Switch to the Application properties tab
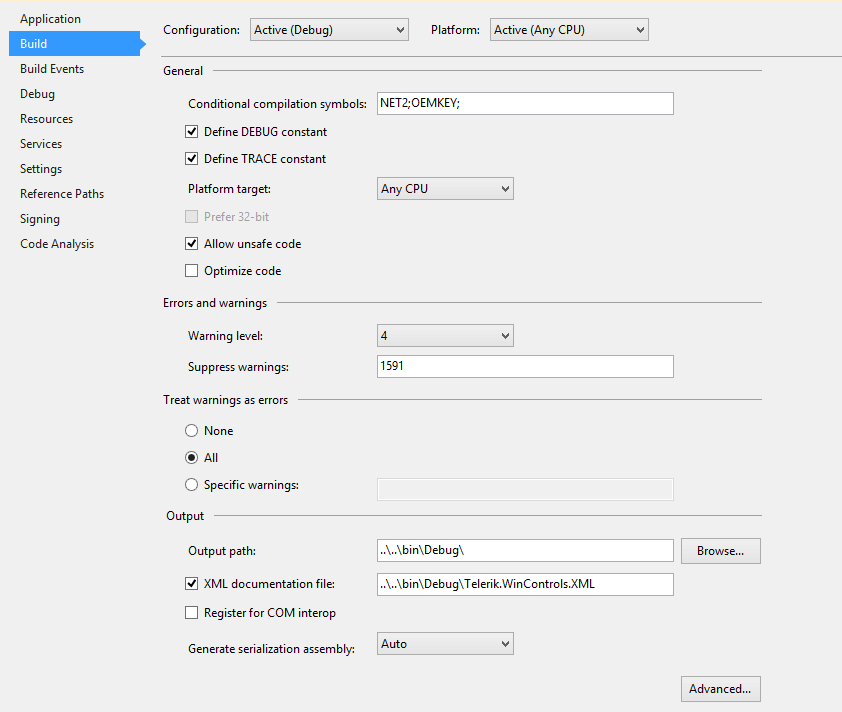The height and width of the screenshot is (712, 842). pos(51,18)
